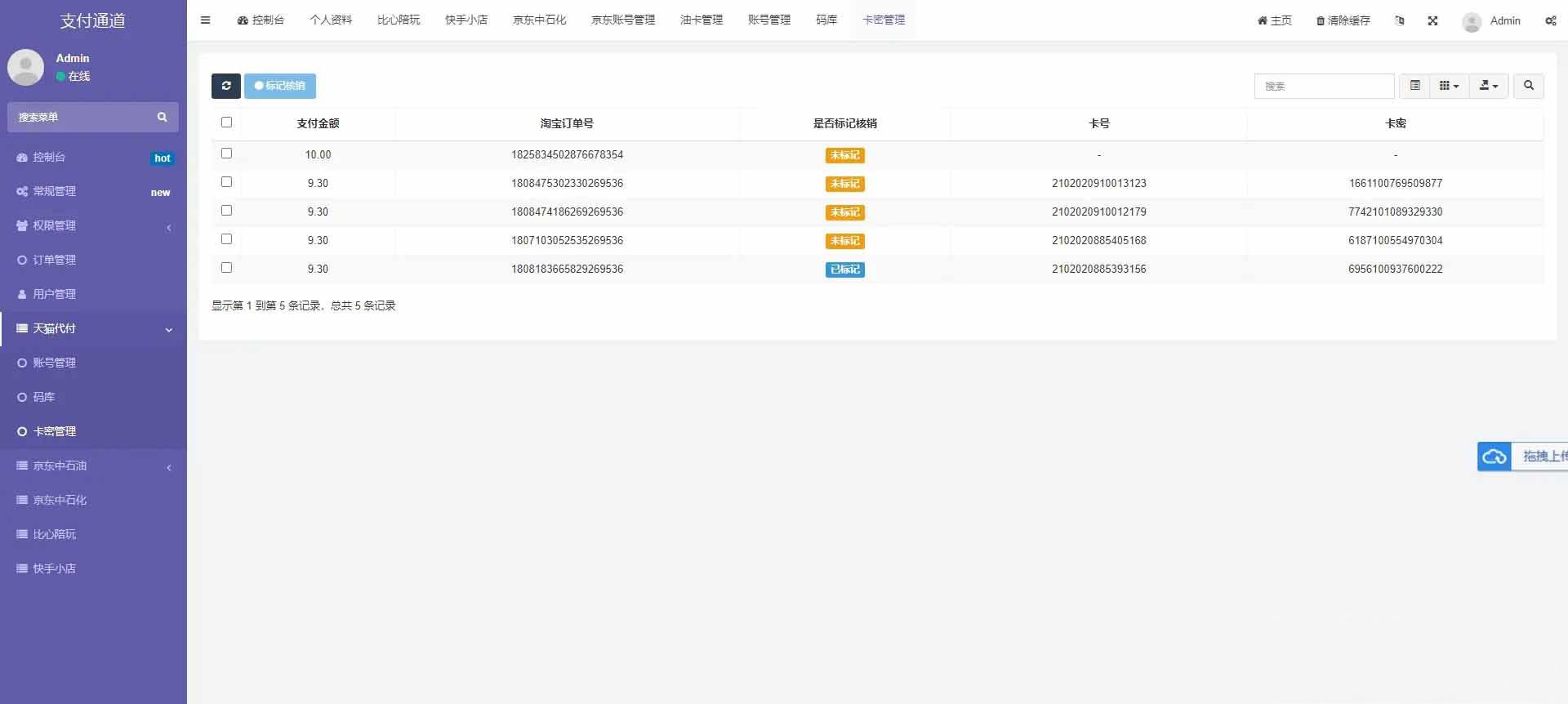The width and height of the screenshot is (1568, 704).
Task: Click the cloud upload icon
Action: (x=1494, y=457)
